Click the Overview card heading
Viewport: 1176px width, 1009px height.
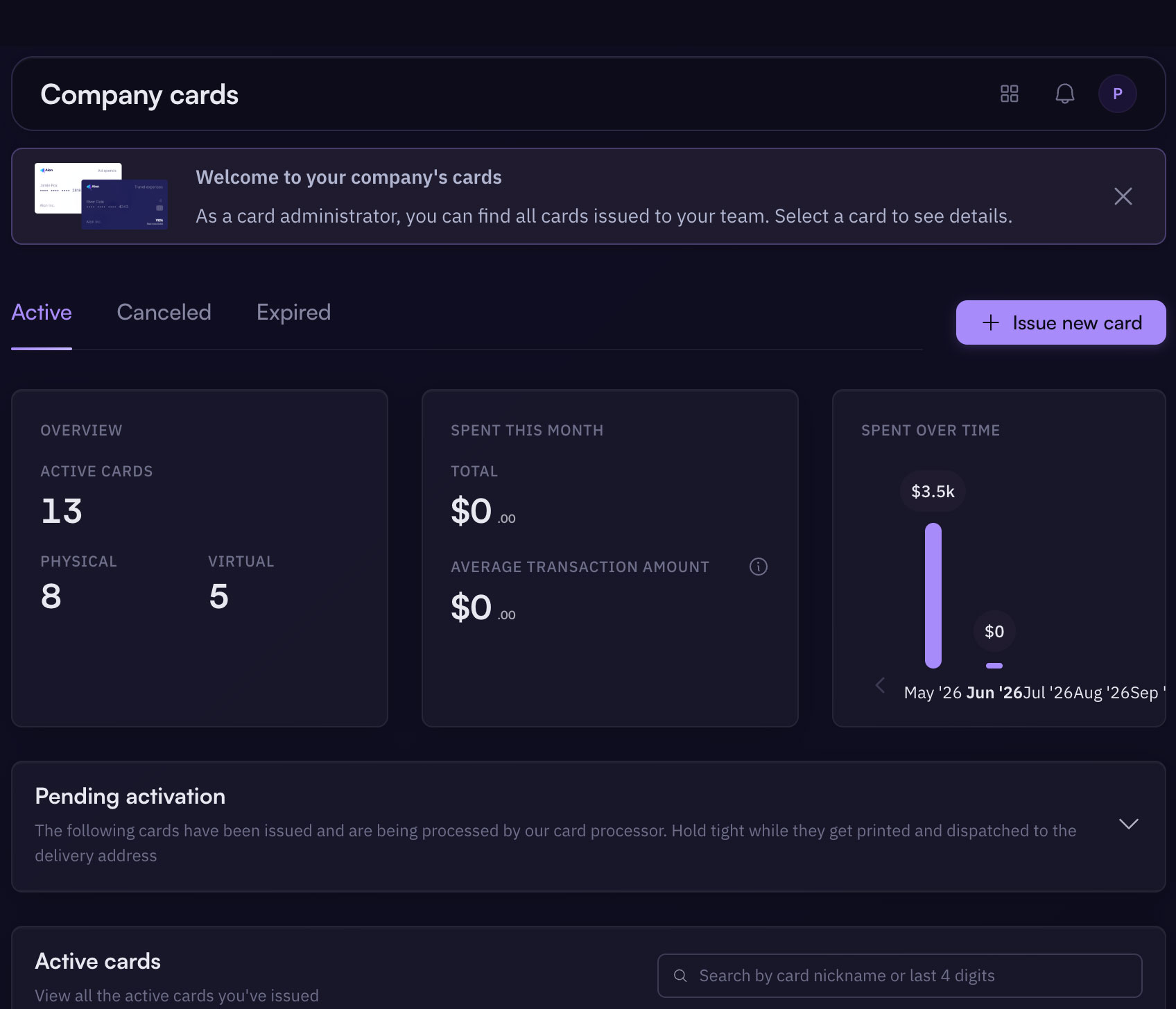pyautogui.click(x=81, y=430)
